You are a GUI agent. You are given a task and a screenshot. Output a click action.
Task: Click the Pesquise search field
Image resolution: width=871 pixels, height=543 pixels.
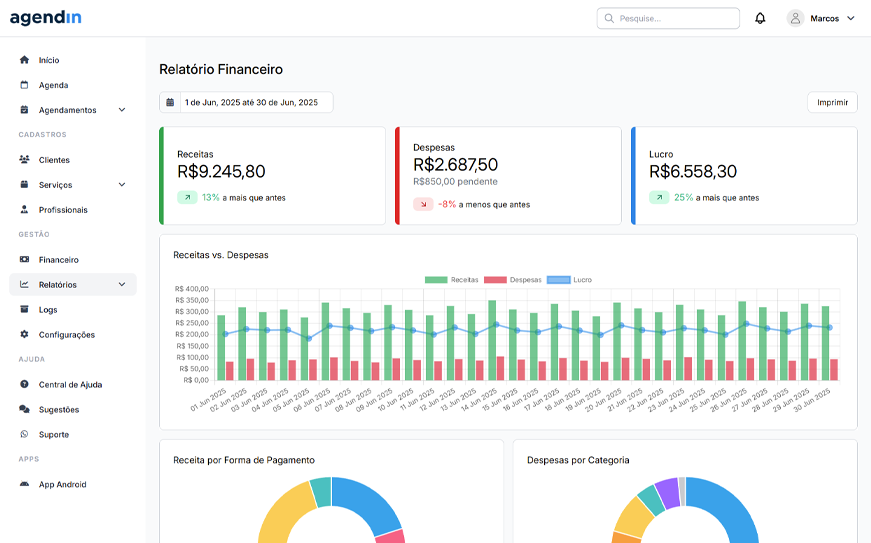[x=668, y=18]
